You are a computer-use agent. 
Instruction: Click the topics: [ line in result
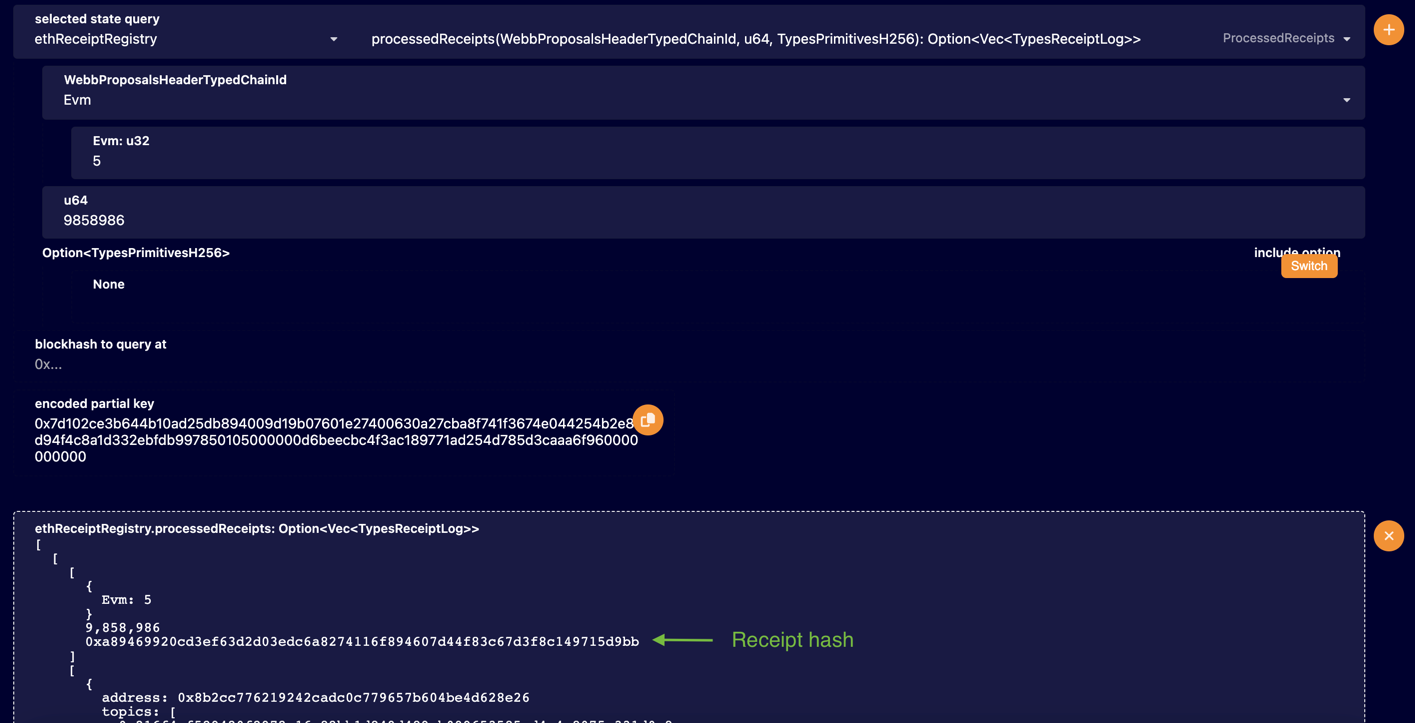pyautogui.click(x=139, y=712)
